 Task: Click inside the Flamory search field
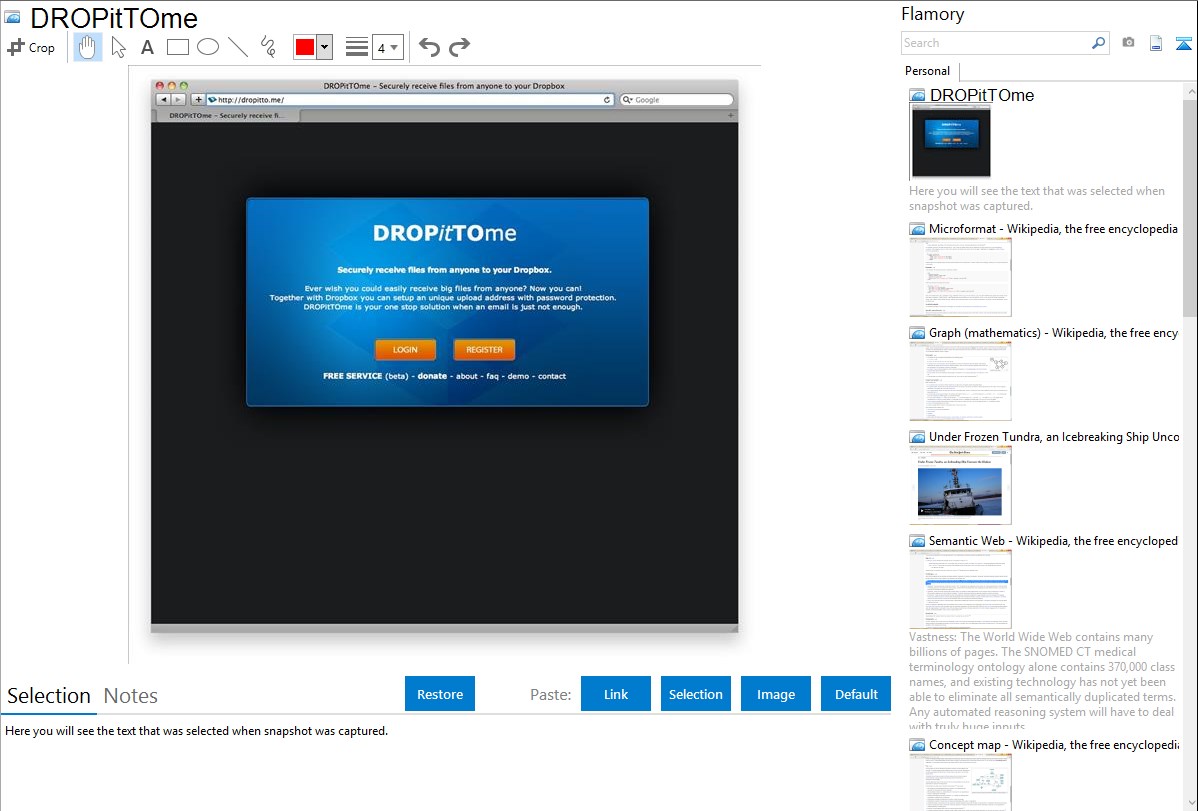click(995, 43)
